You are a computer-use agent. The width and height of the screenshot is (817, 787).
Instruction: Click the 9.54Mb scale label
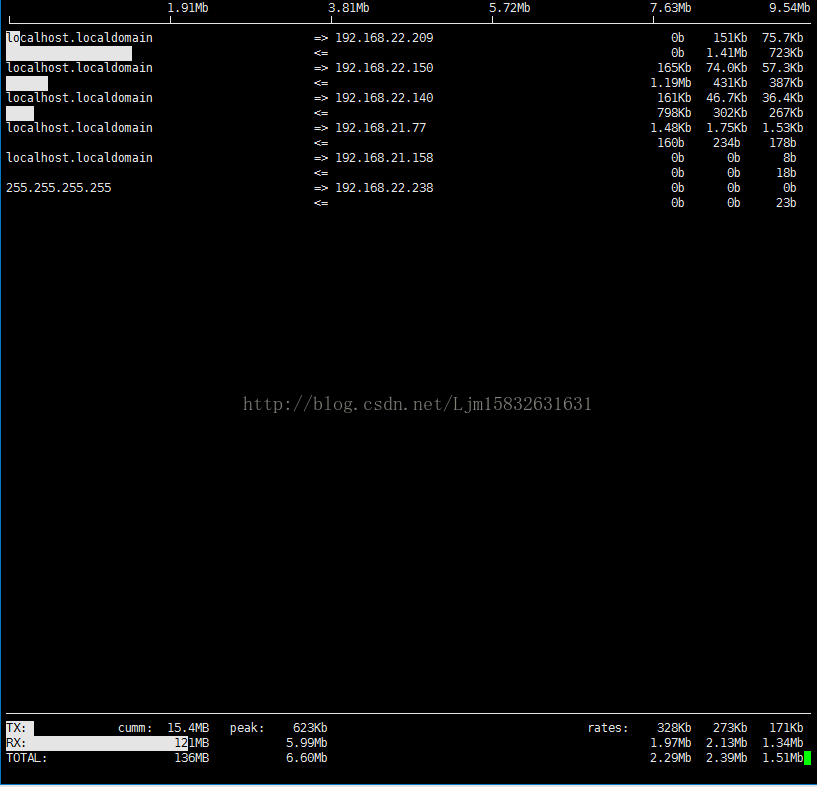point(790,8)
